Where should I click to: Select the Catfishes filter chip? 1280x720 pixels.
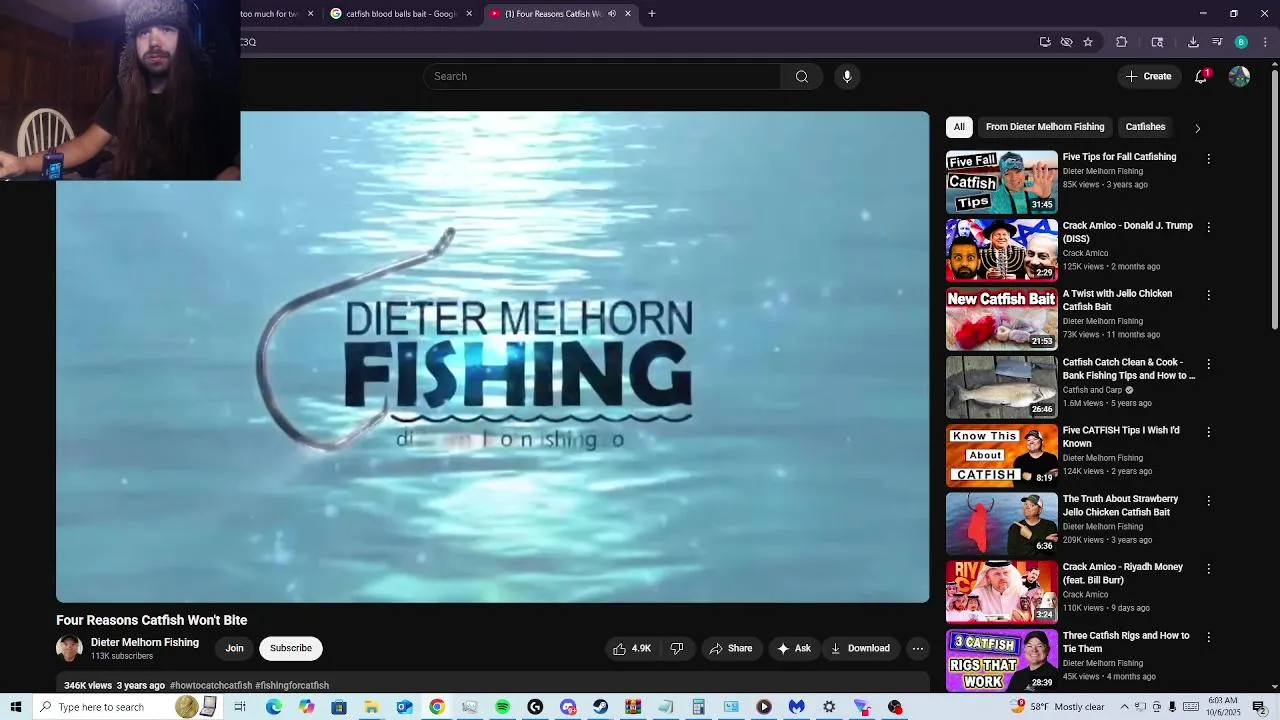pyautogui.click(x=1145, y=127)
